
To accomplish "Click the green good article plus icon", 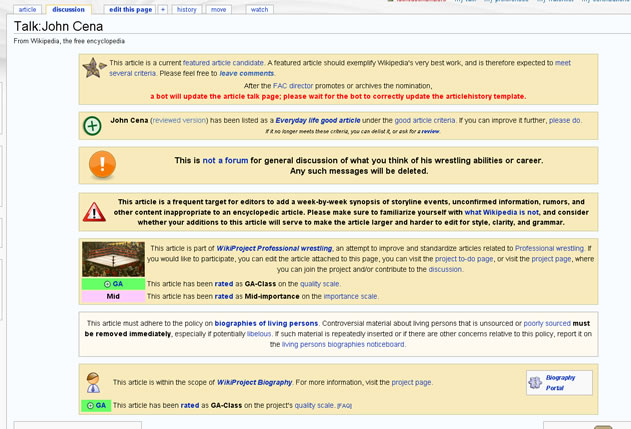I will coord(92,126).
